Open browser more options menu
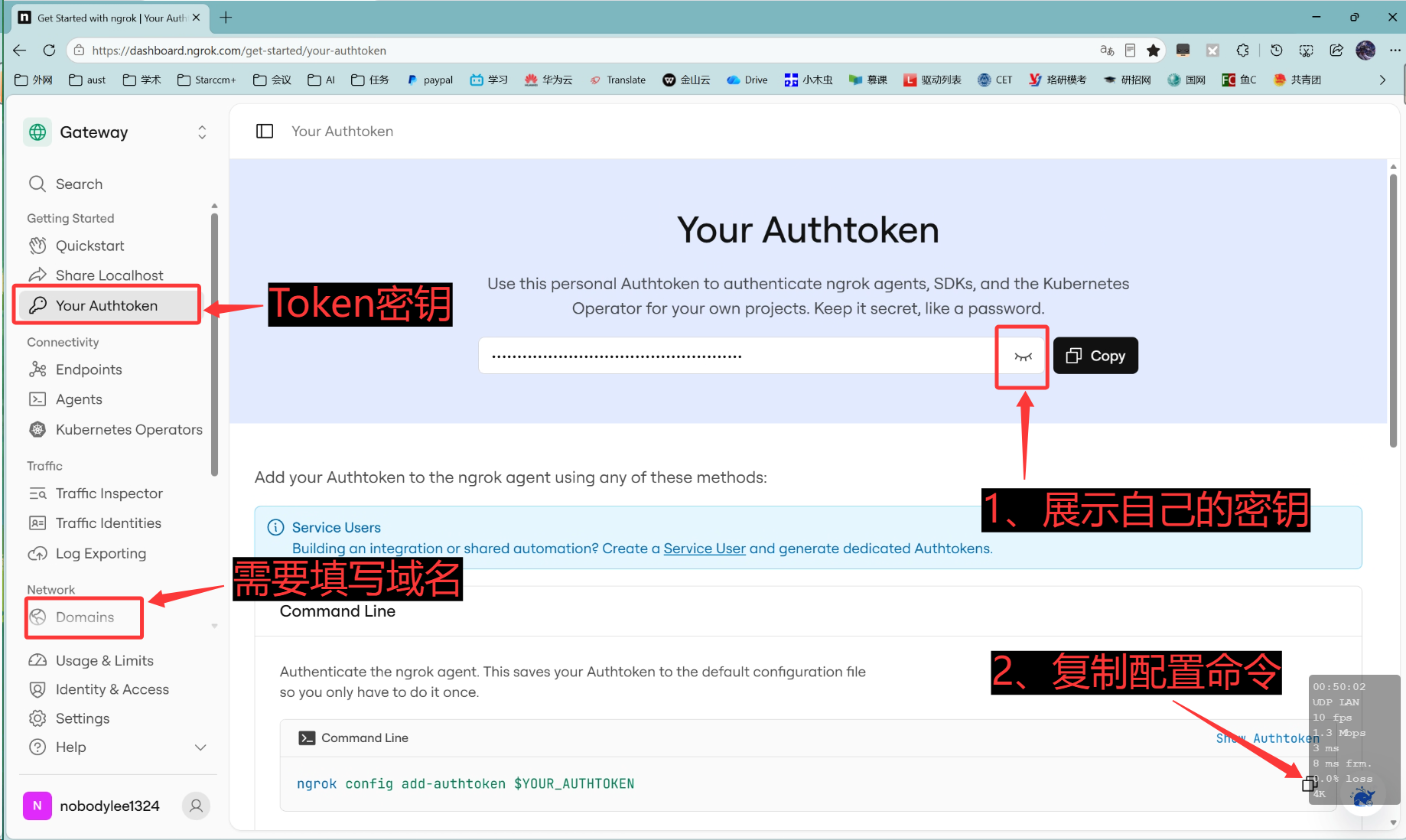The image size is (1406, 840). click(1395, 50)
